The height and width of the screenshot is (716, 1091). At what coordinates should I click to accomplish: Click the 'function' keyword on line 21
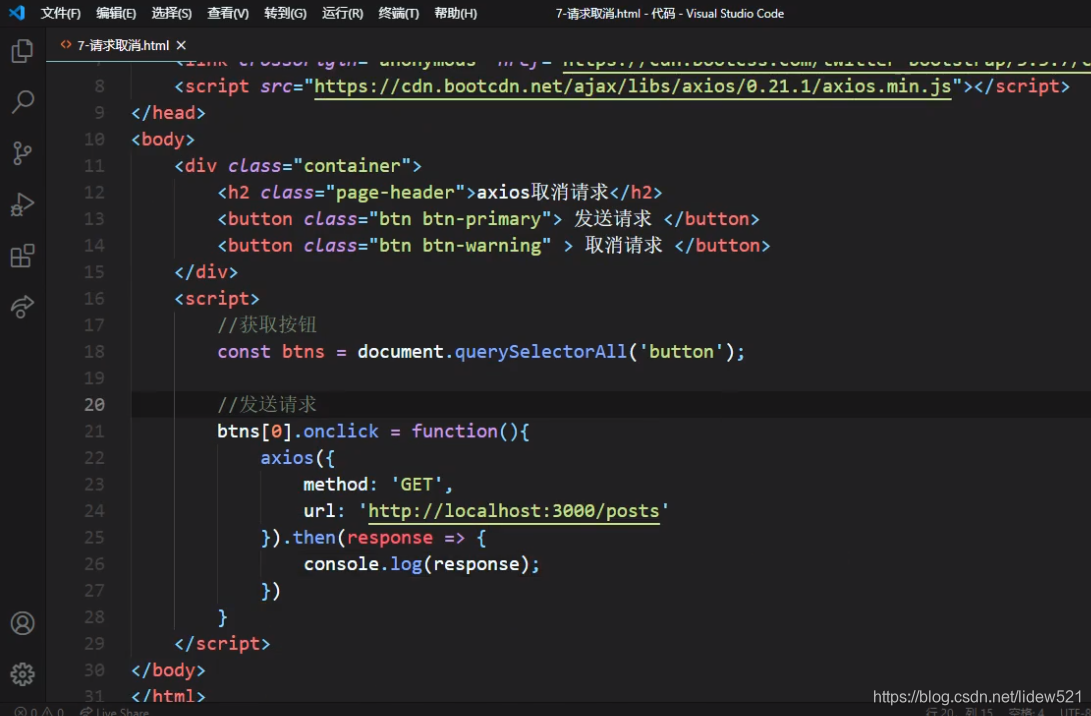click(x=454, y=431)
